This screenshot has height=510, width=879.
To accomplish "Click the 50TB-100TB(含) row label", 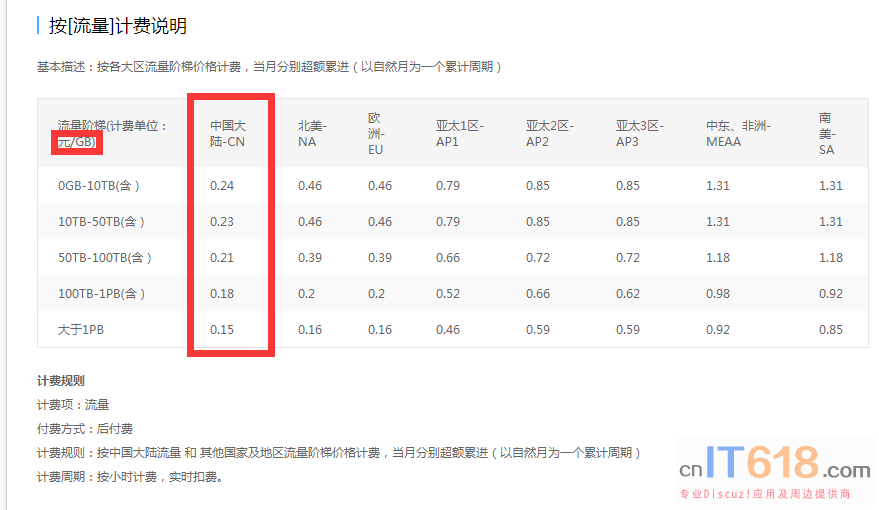I will [105, 258].
